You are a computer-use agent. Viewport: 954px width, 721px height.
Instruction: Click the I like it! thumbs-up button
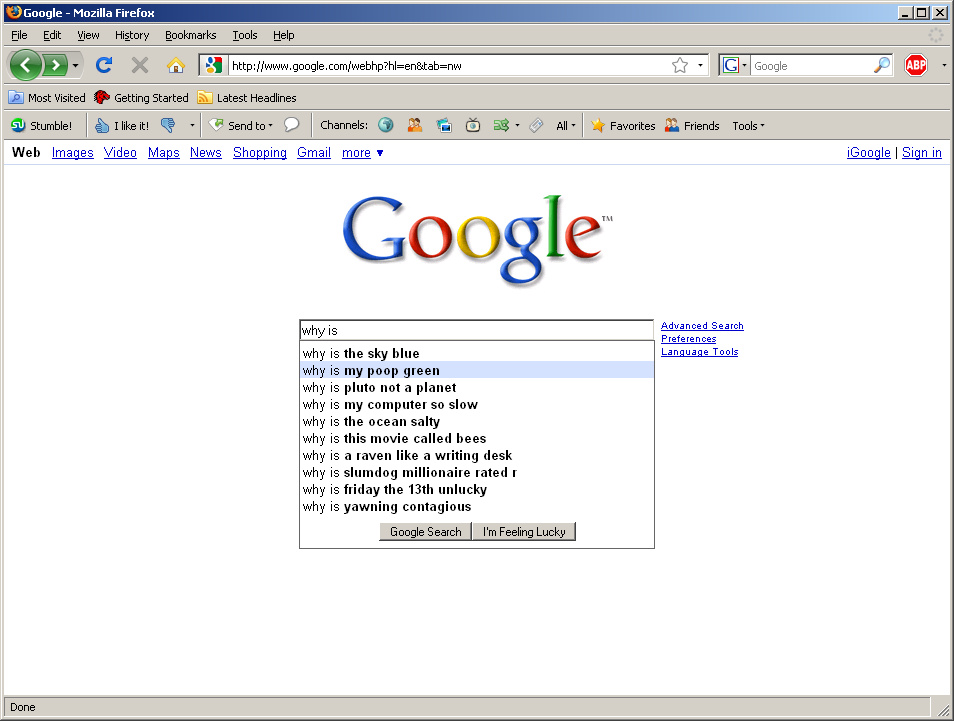point(122,126)
